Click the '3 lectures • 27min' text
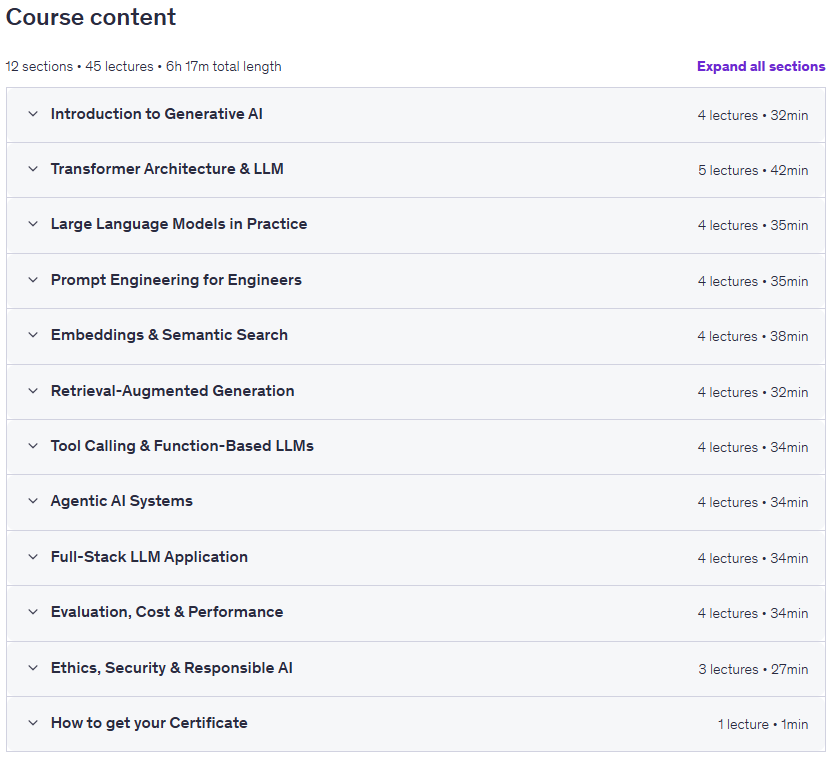This screenshot has width=834, height=758. 753,669
